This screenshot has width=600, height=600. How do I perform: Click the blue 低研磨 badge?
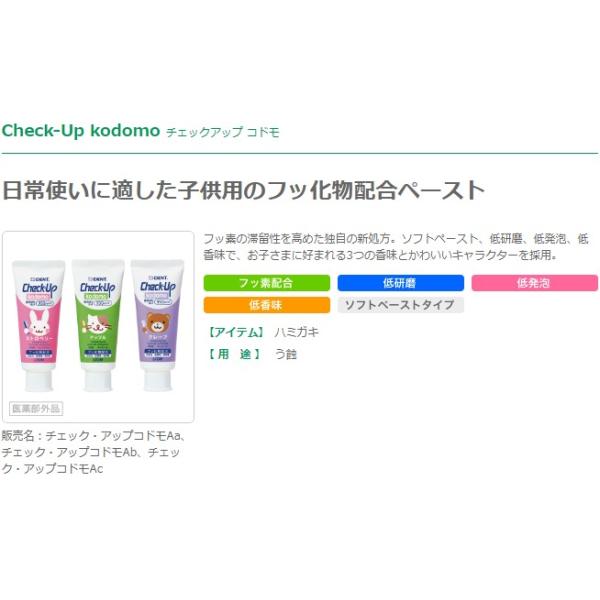click(x=400, y=283)
